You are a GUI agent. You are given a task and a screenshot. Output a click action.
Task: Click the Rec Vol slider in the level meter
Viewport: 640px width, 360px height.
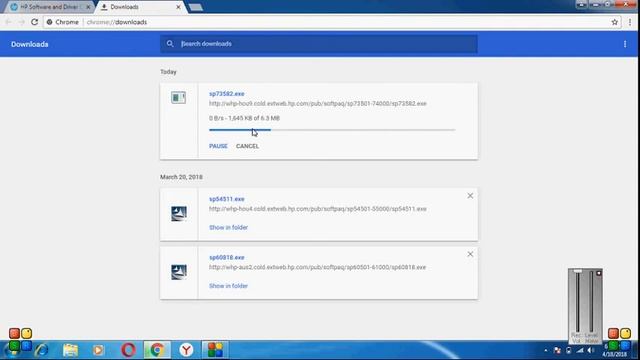(x=577, y=302)
